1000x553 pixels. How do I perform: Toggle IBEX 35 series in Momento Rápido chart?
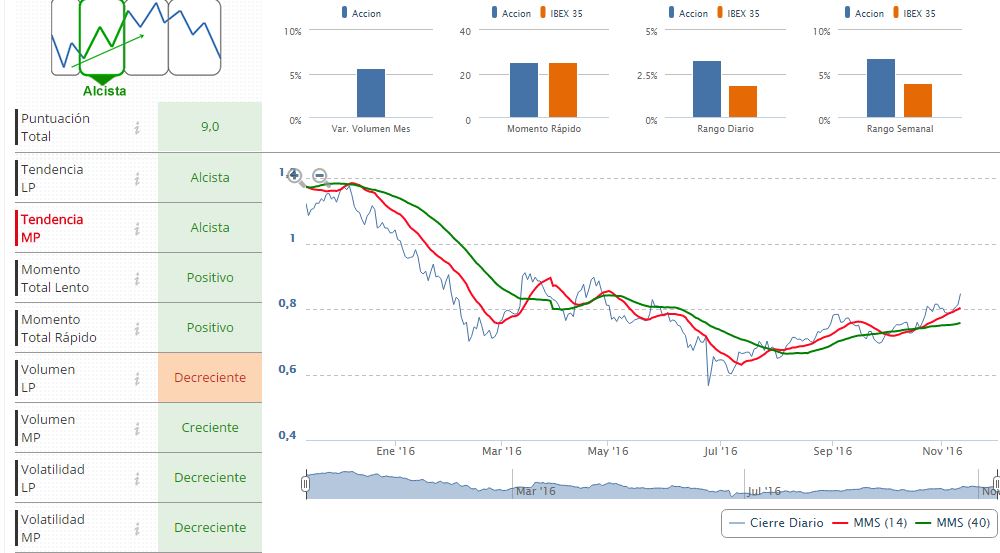click(x=566, y=13)
